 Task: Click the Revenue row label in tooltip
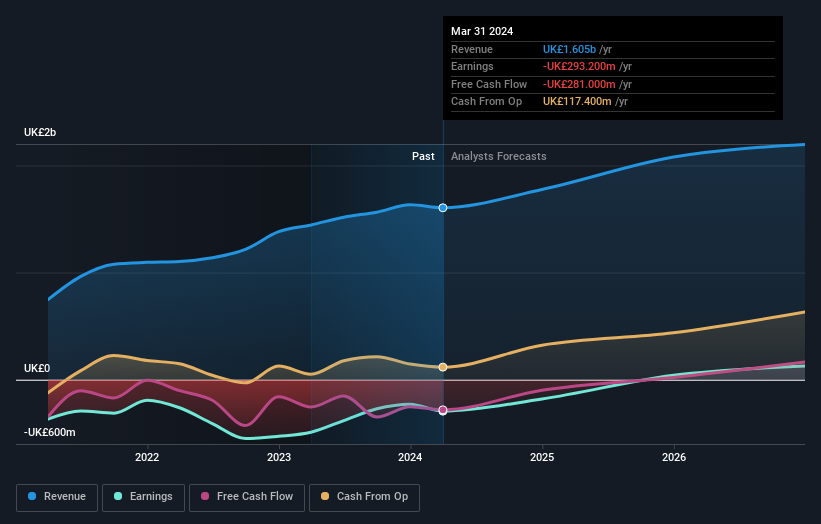click(x=472, y=49)
